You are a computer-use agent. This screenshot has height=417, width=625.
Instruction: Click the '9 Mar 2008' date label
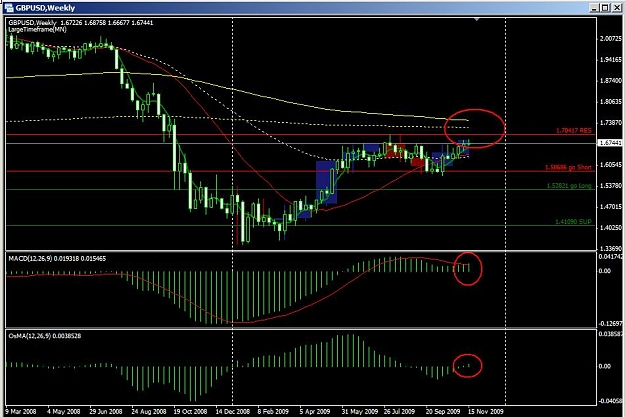pyautogui.click(x=21, y=411)
